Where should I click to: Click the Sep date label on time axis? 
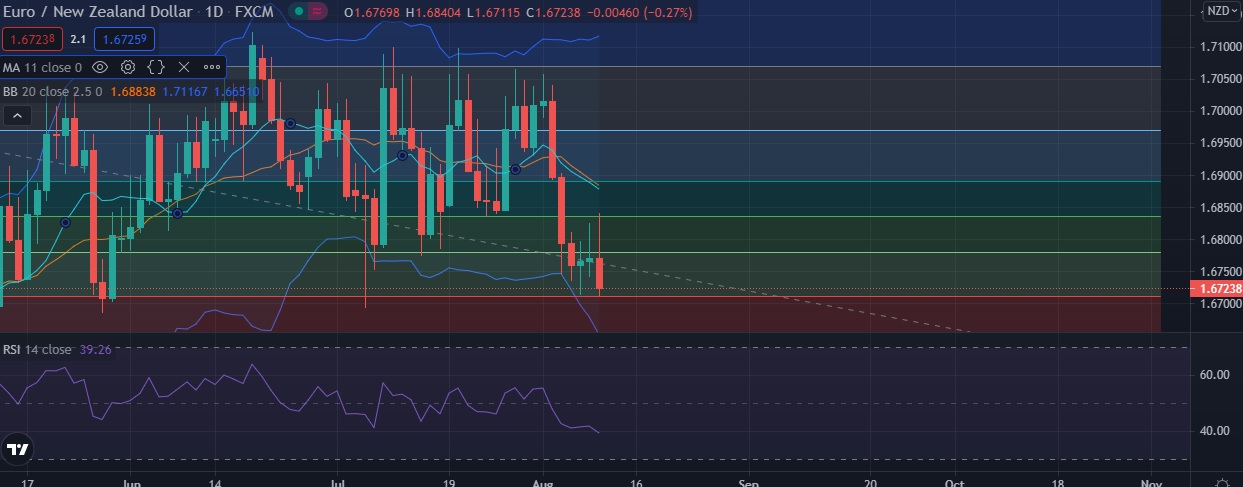point(749,481)
